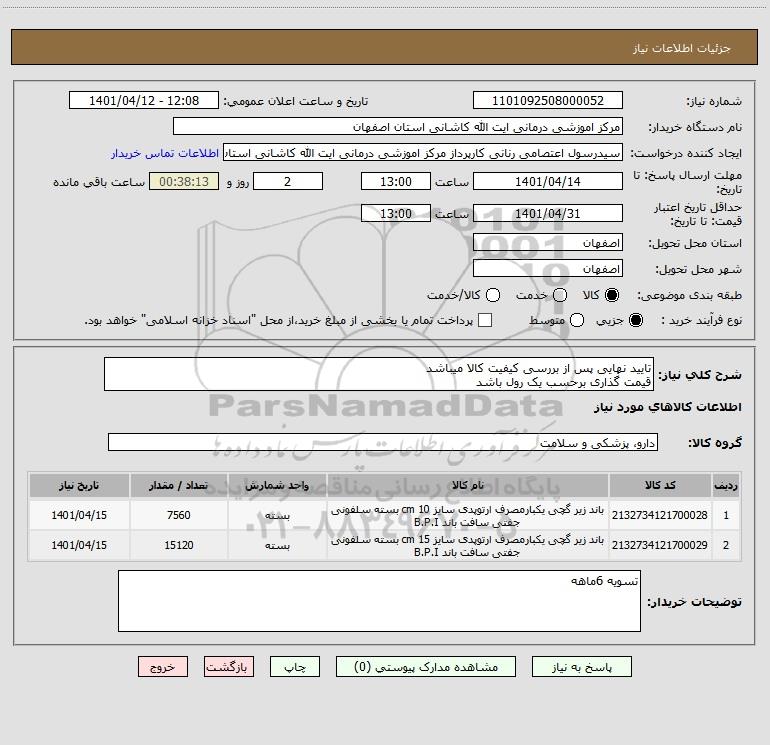Image resolution: width=770 pixels, height=745 pixels.
Task: Click the نام کالا column header
Action: point(468,485)
